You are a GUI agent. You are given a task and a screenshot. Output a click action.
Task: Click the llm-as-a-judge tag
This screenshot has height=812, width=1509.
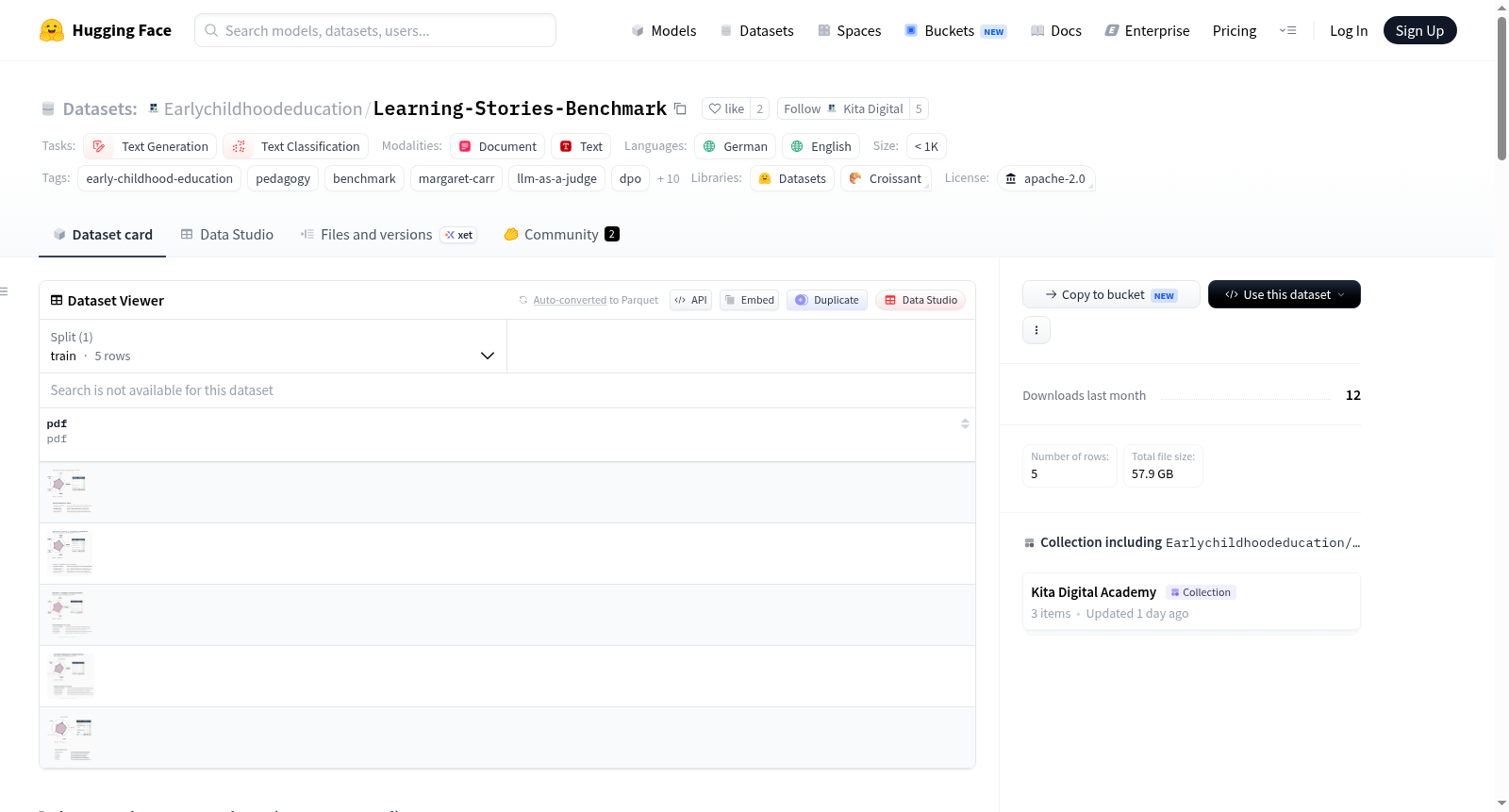556,178
